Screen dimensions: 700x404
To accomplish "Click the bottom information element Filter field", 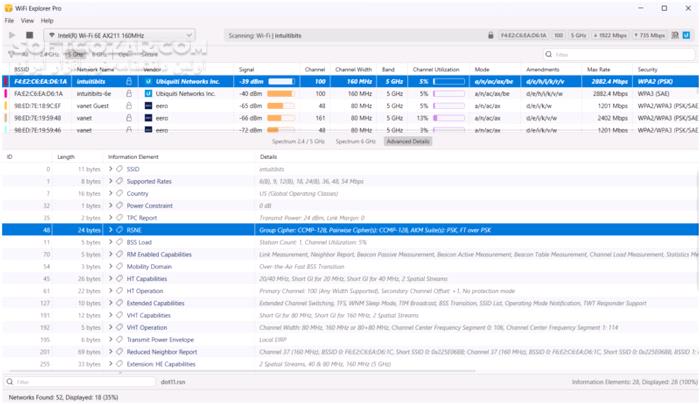I will coord(79,382).
